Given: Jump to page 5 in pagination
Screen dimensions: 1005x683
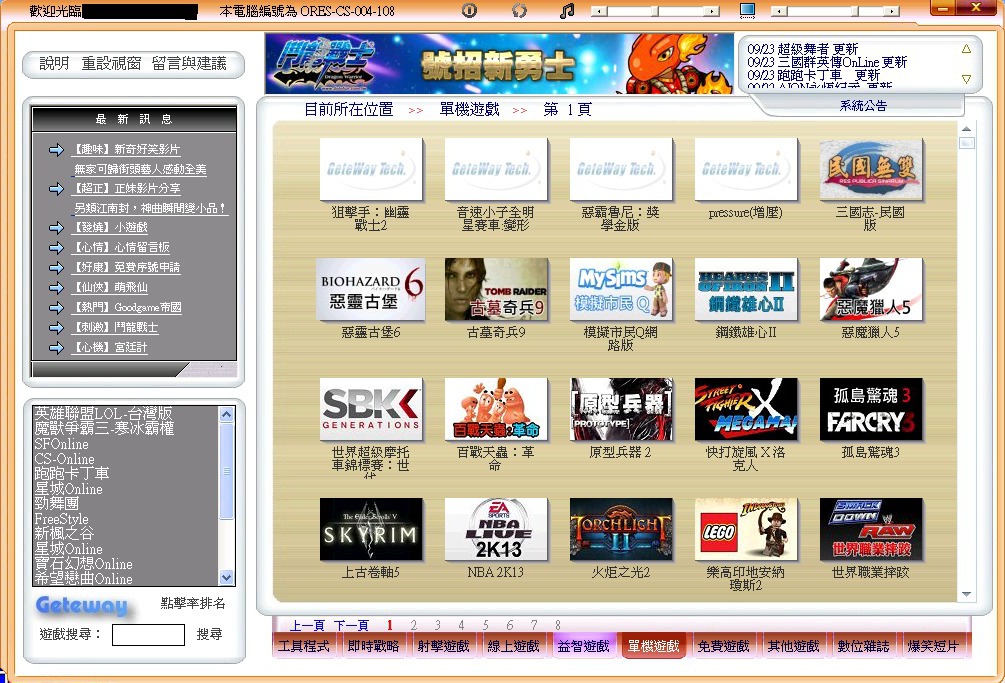Looking at the screenshot, I should pyautogui.click(x=485, y=625).
